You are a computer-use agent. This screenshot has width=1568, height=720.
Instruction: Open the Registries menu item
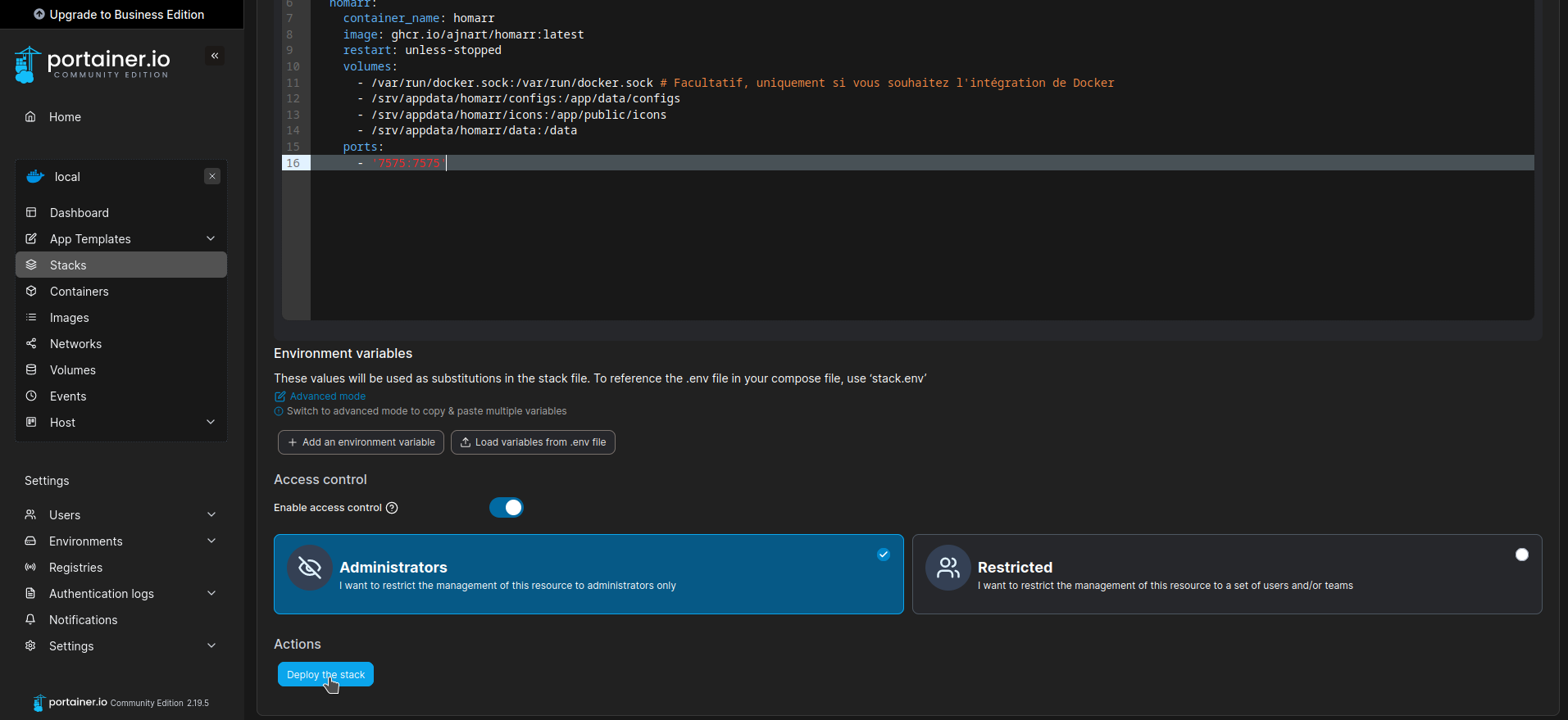pyautogui.click(x=121, y=567)
